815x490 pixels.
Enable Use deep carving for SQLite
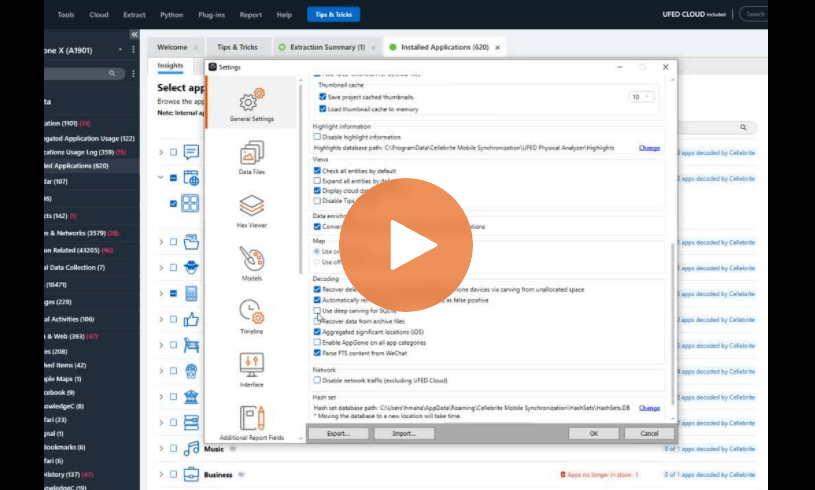(x=317, y=310)
